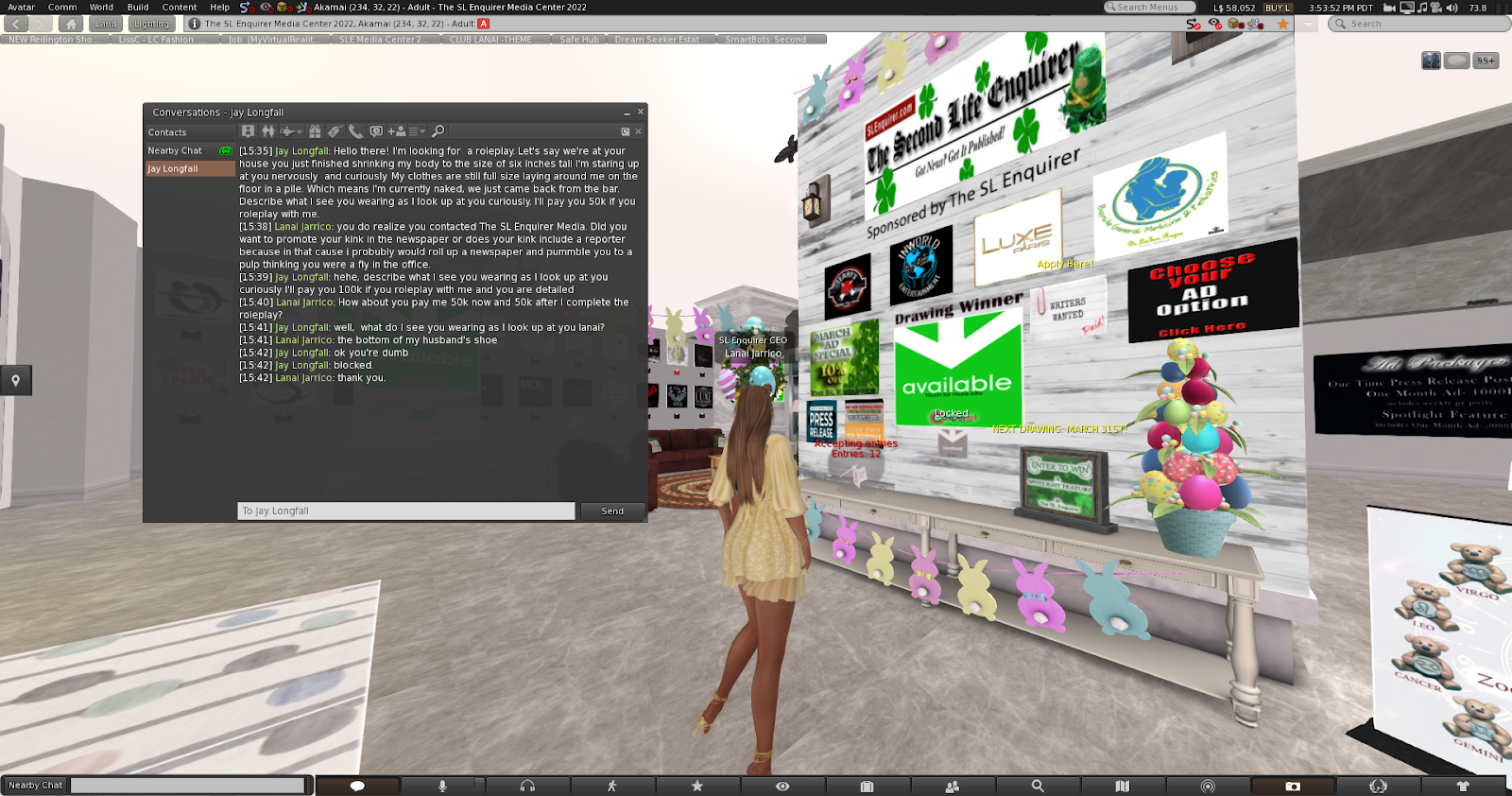Screen dimensions: 1512x796
Task: Toggle the Land button in navigation bar
Action: (x=106, y=24)
